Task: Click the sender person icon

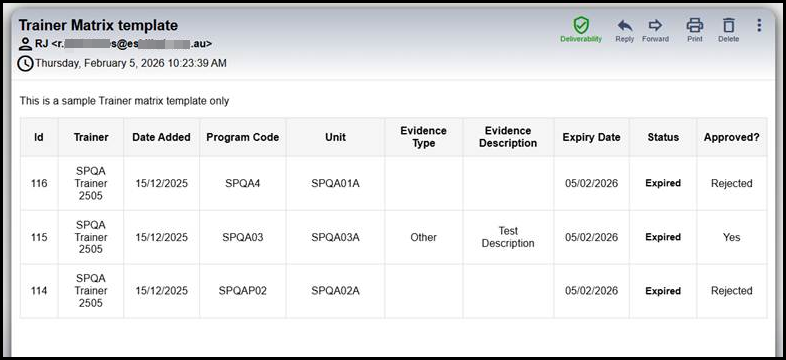Action: (x=25, y=44)
